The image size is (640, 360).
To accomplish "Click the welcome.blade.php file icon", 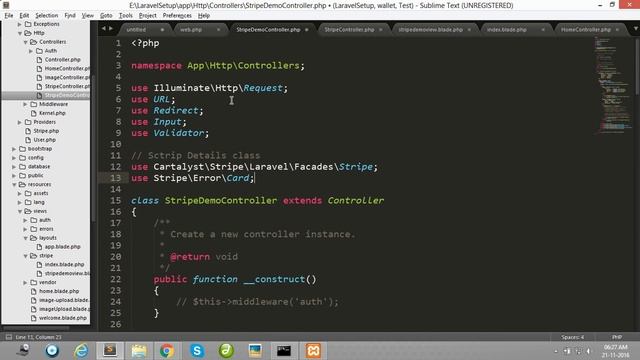I will pyautogui.click(x=33, y=318).
